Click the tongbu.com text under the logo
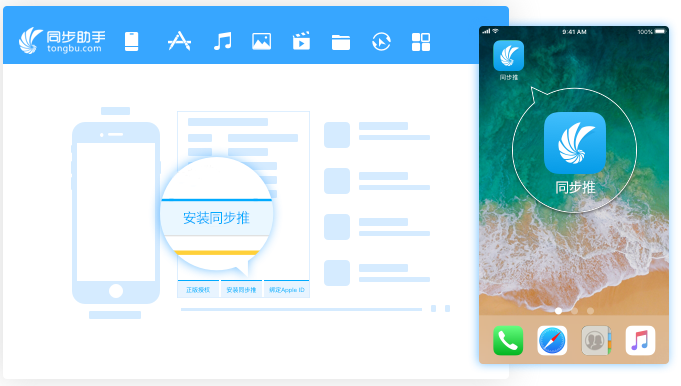This screenshot has width=681, height=386. click(x=74, y=49)
